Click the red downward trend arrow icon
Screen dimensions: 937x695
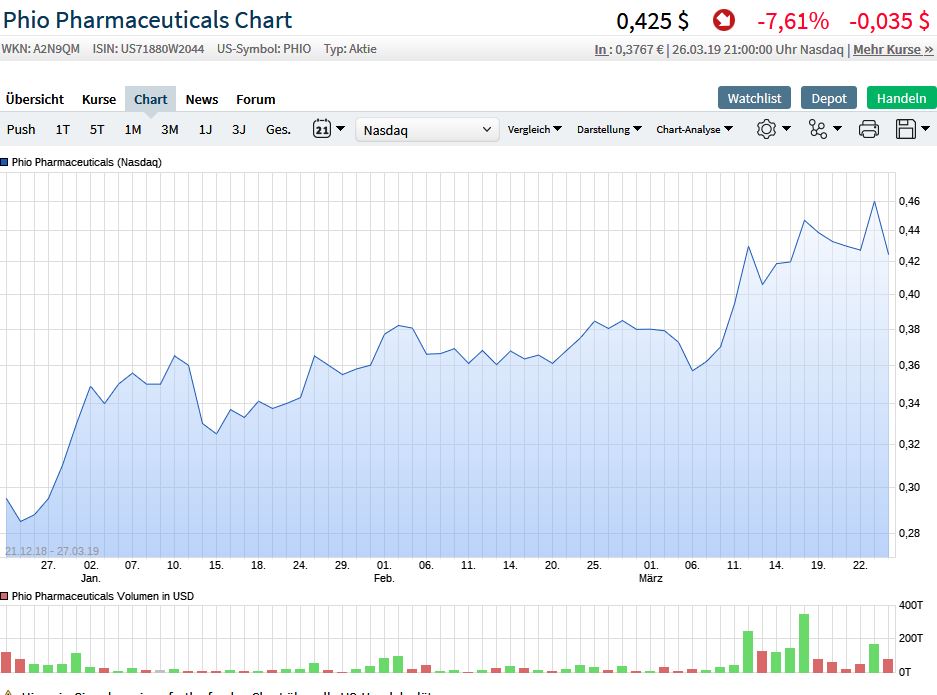[x=722, y=19]
